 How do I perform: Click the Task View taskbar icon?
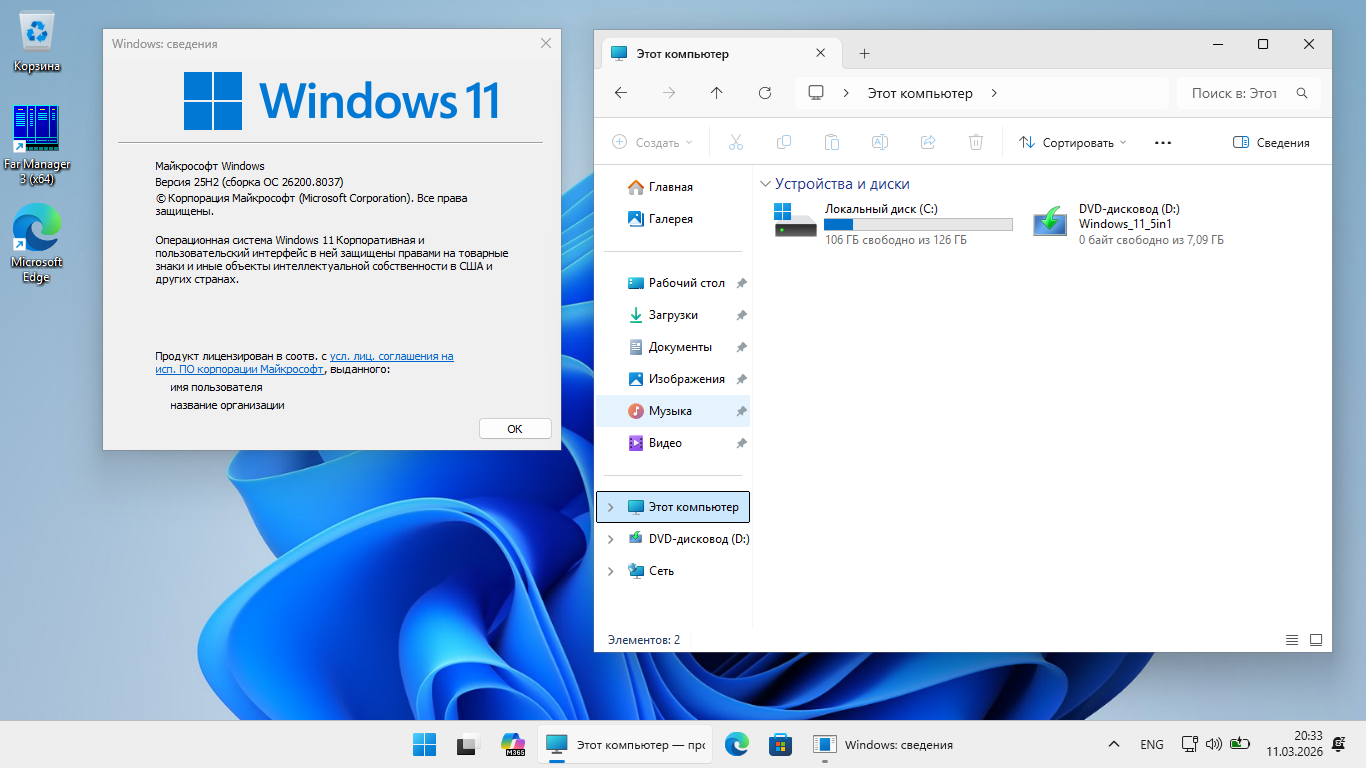tap(468, 744)
